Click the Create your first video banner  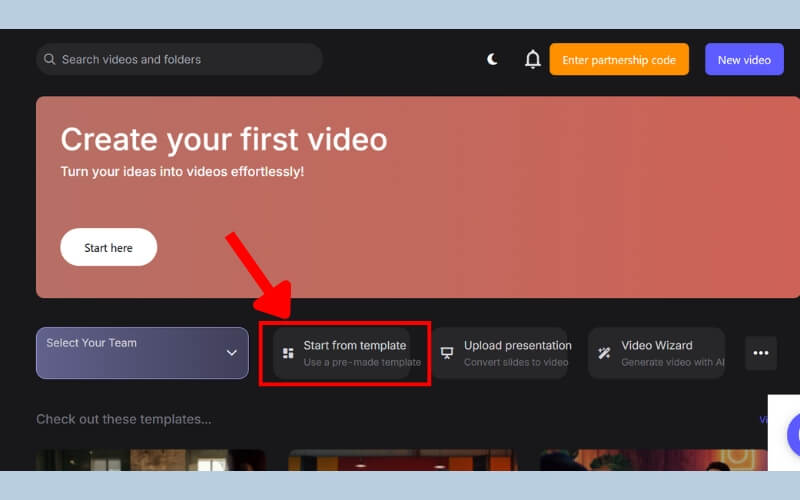[400, 197]
